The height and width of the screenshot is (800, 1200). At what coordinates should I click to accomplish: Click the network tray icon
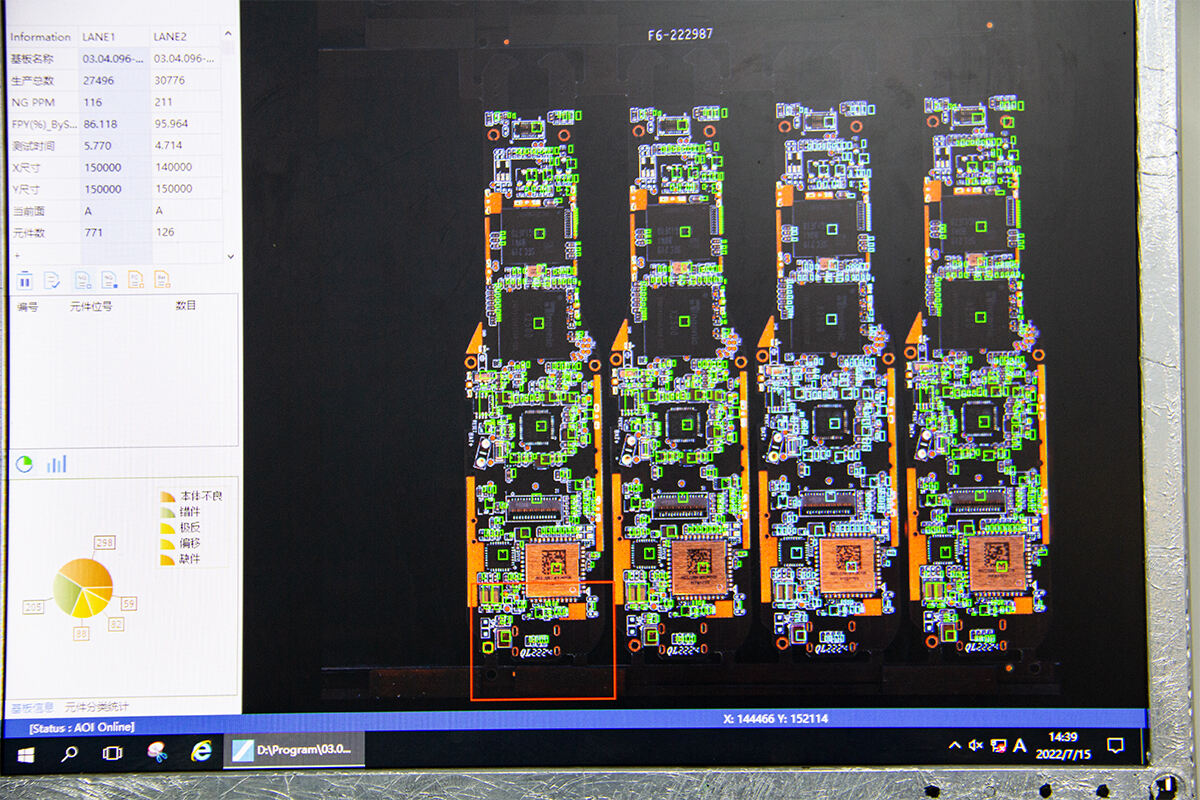click(998, 745)
